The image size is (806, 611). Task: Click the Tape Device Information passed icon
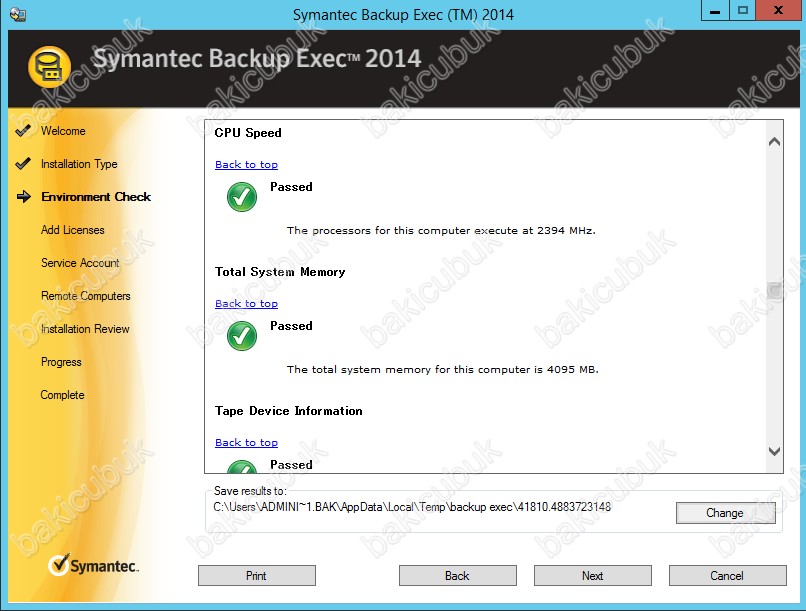pyautogui.click(x=242, y=466)
